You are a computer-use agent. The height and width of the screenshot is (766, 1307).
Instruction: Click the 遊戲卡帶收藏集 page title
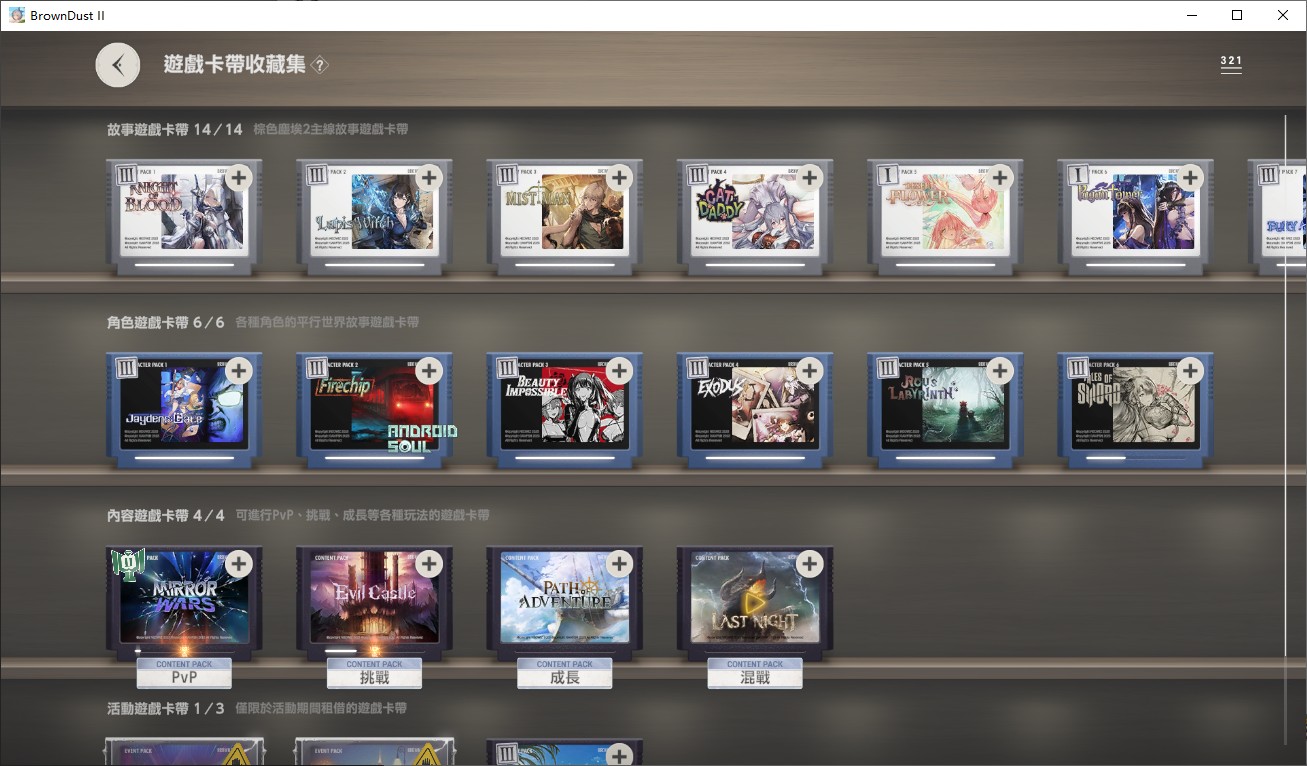click(235, 65)
